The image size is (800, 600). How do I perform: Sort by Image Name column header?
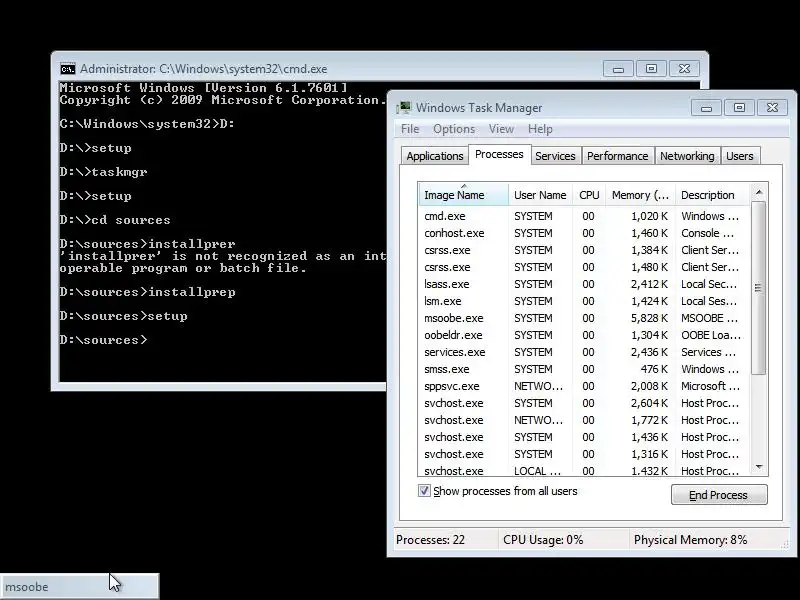pos(463,195)
